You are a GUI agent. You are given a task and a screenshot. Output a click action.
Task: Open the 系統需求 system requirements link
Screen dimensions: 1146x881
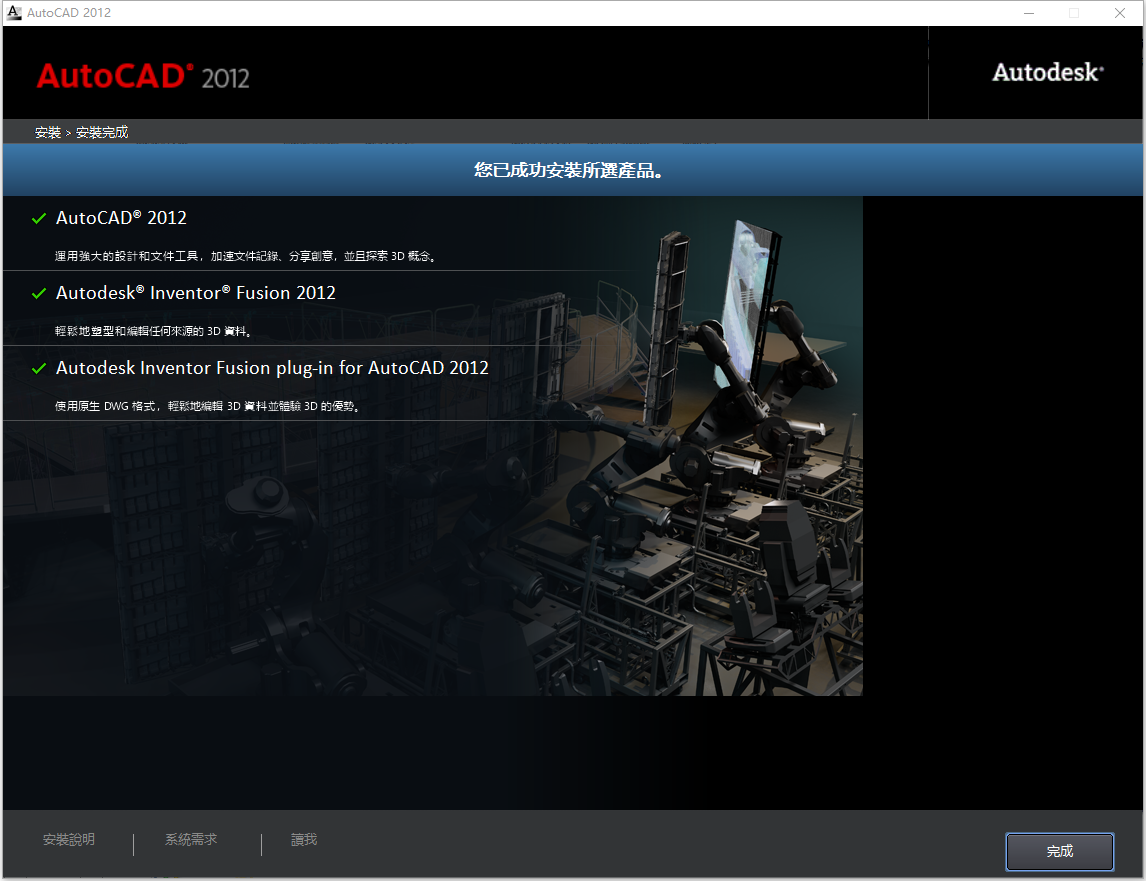191,839
